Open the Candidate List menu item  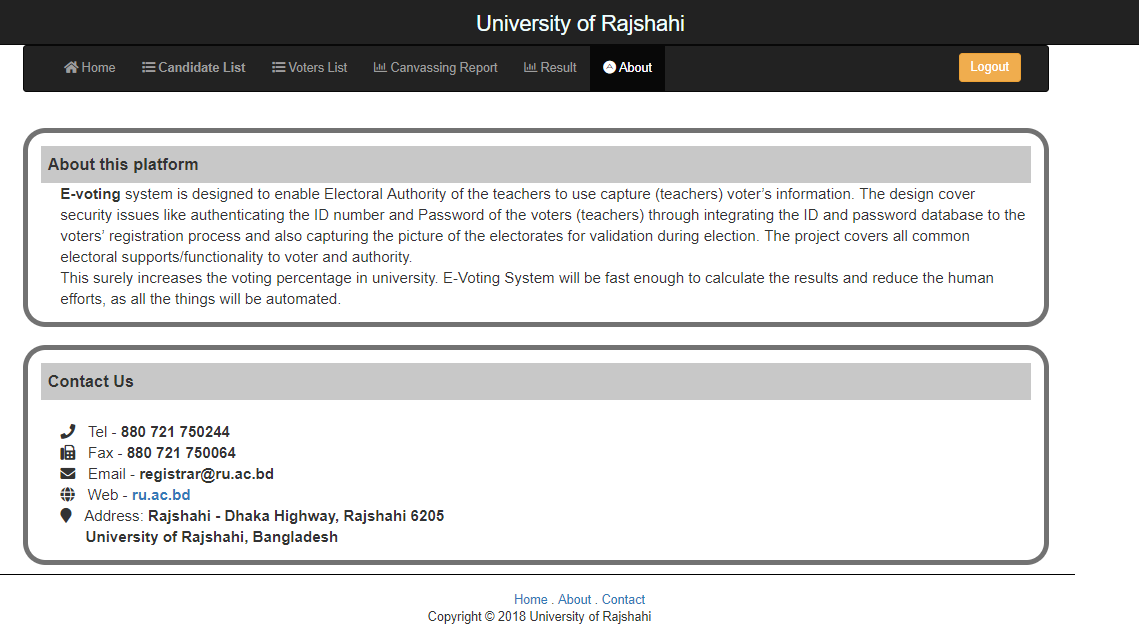pyautogui.click(x=194, y=68)
